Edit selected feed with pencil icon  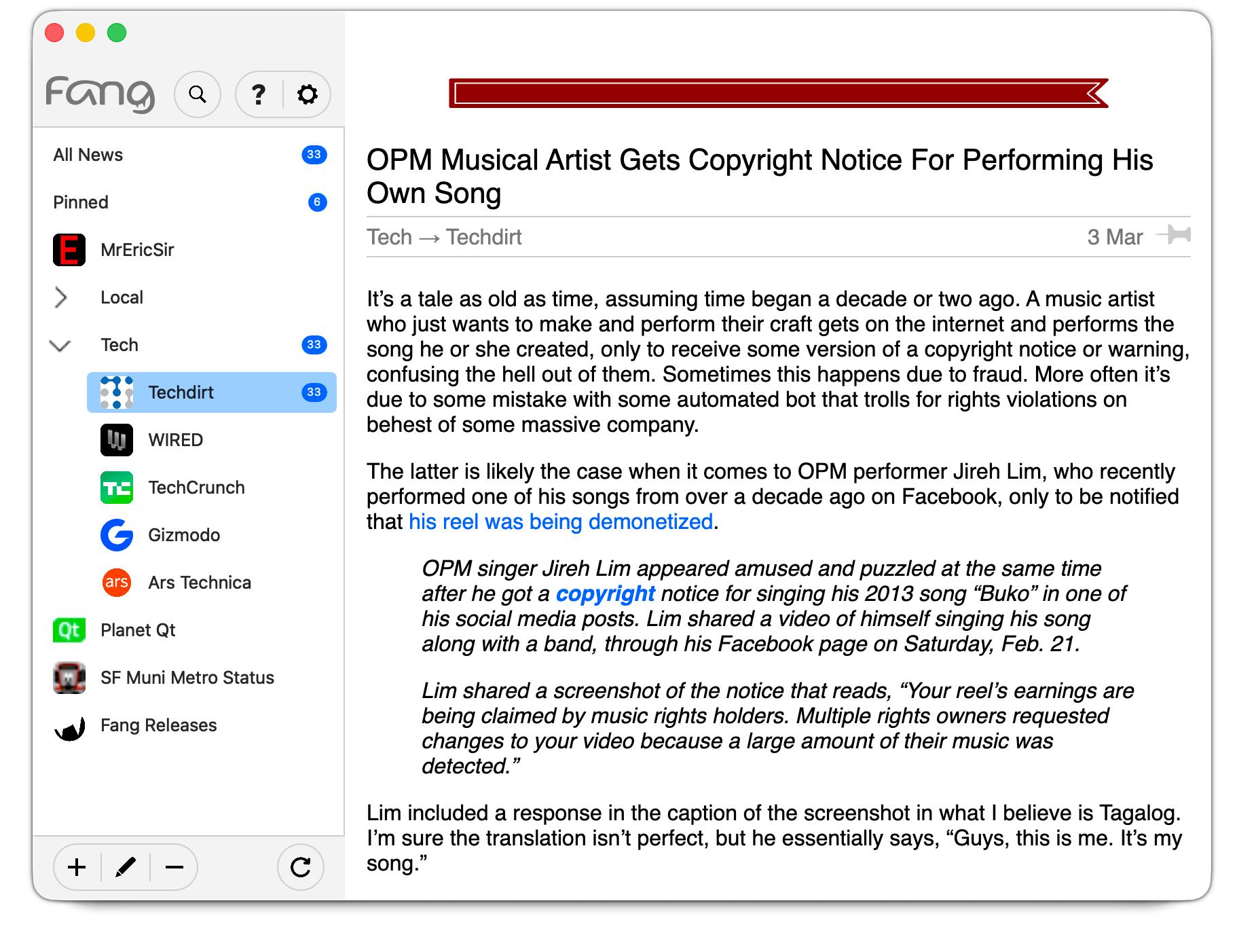[x=126, y=867]
